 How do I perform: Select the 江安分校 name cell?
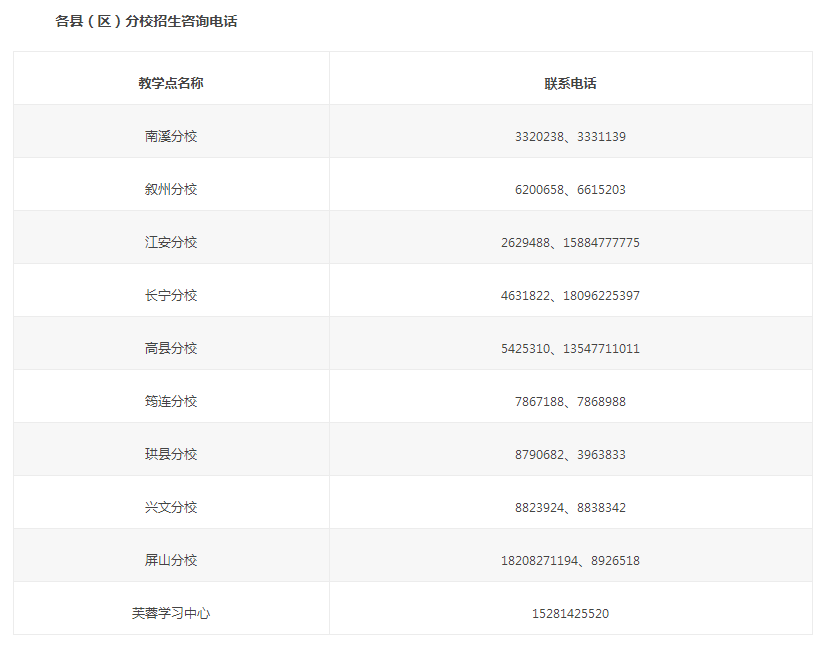click(171, 242)
